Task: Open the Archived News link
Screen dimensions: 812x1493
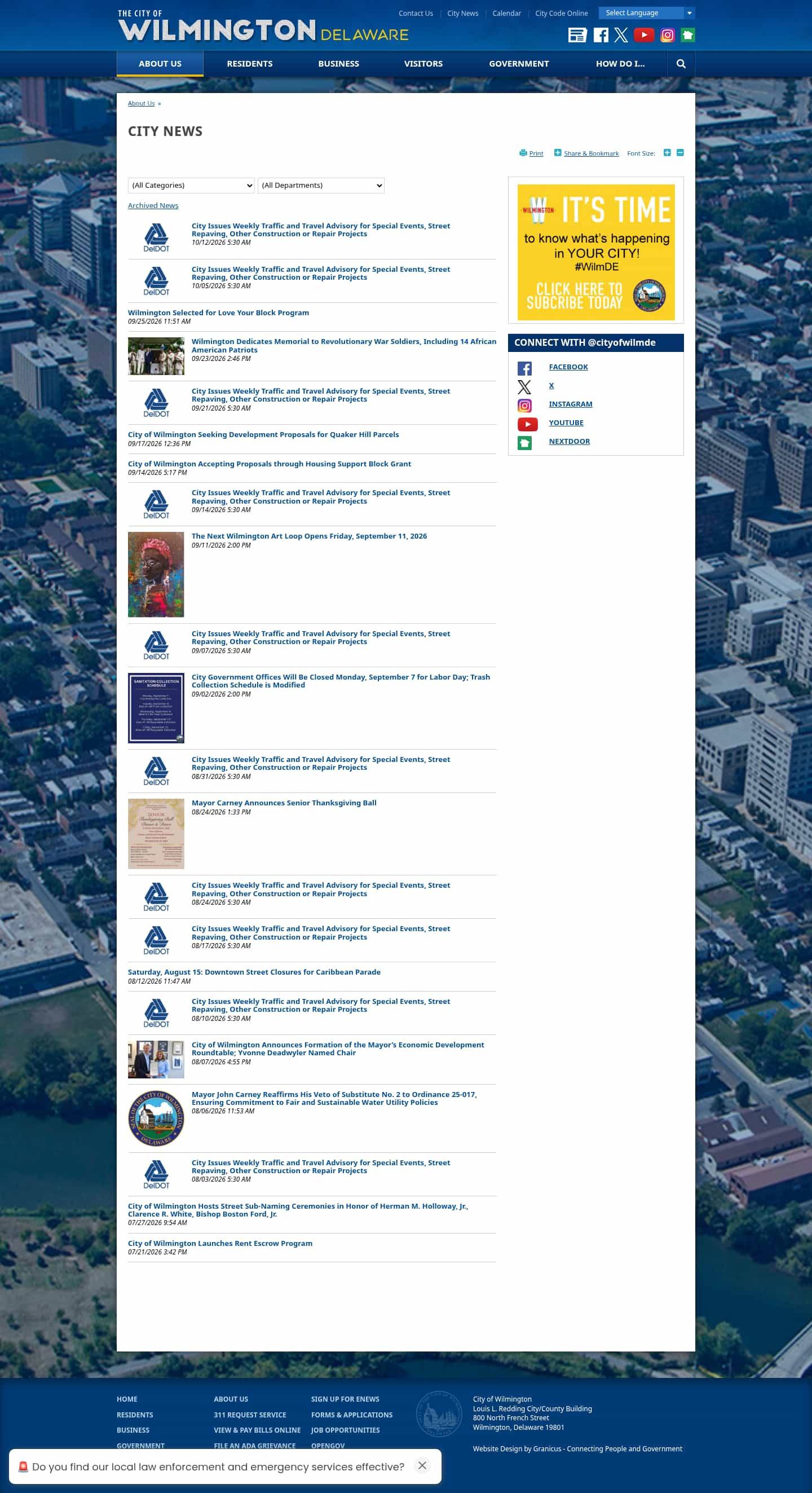Action: pyautogui.click(x=153, y=206)
